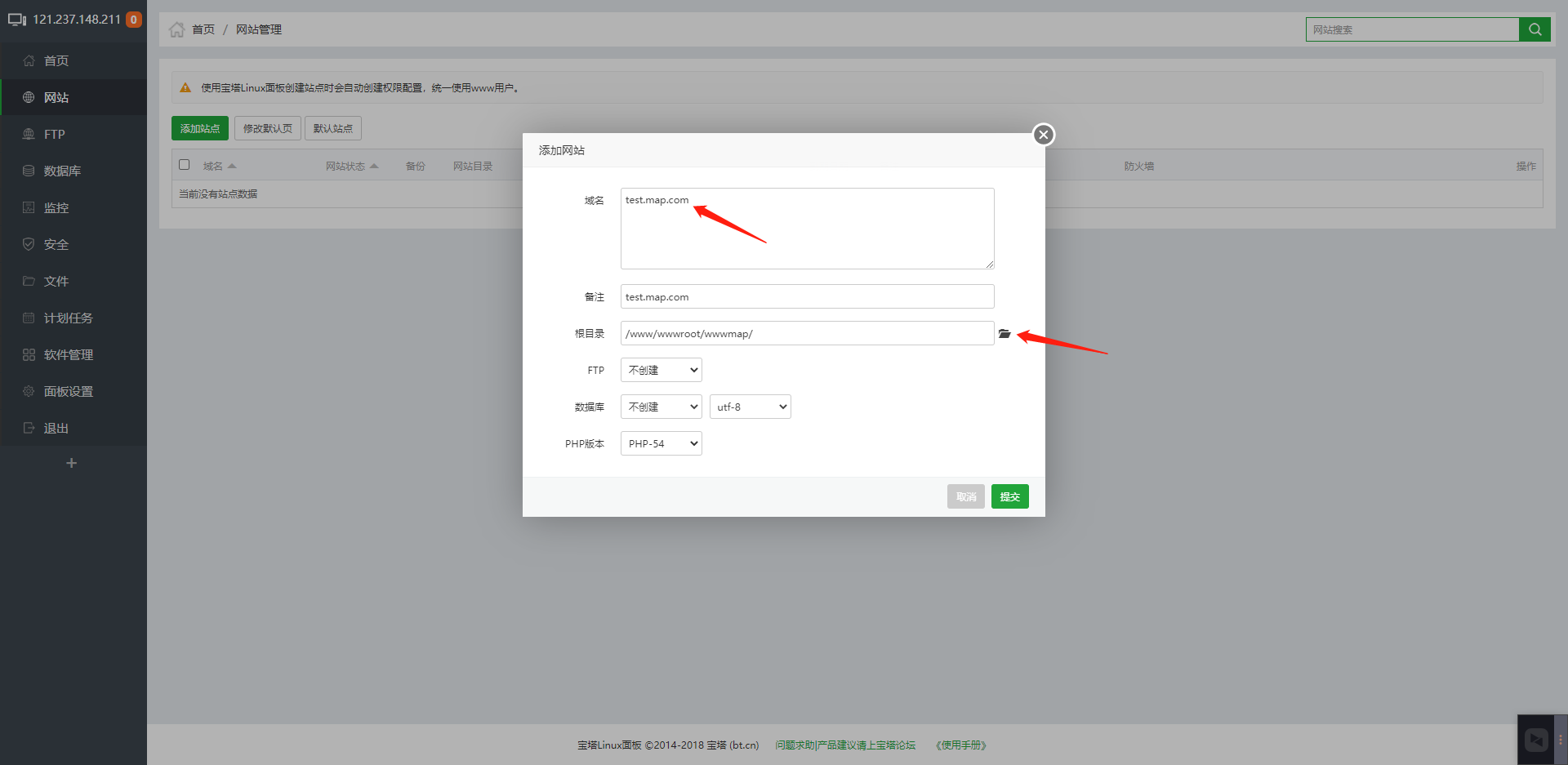Open the 安全 sidebar item
This screenshot has height=765, width=1568.
pos(73,244)
